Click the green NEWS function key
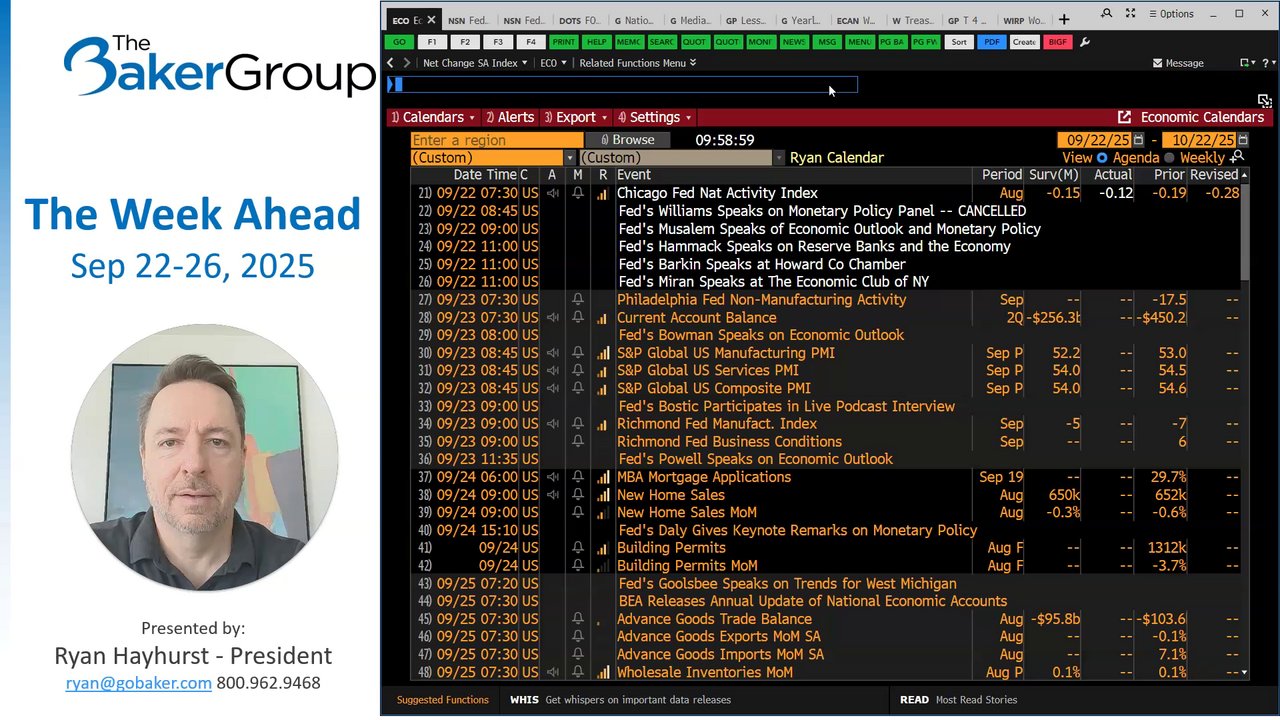 pyautogui.click(x=794, y=42)
